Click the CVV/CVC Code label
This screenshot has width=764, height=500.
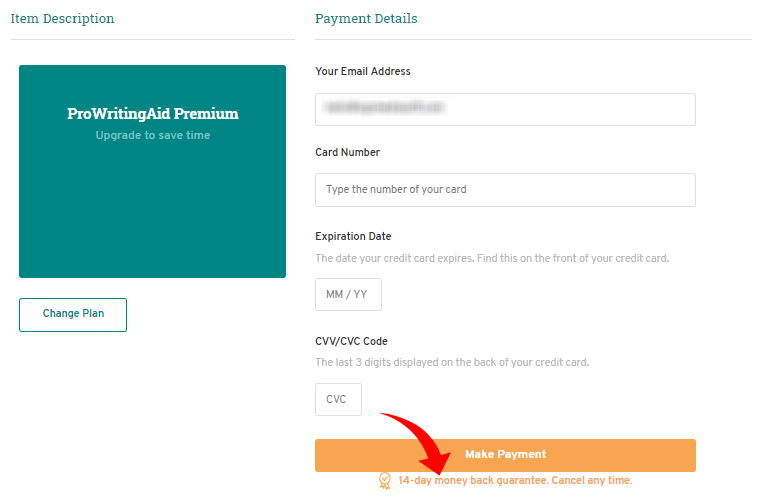tap(351, 341)
